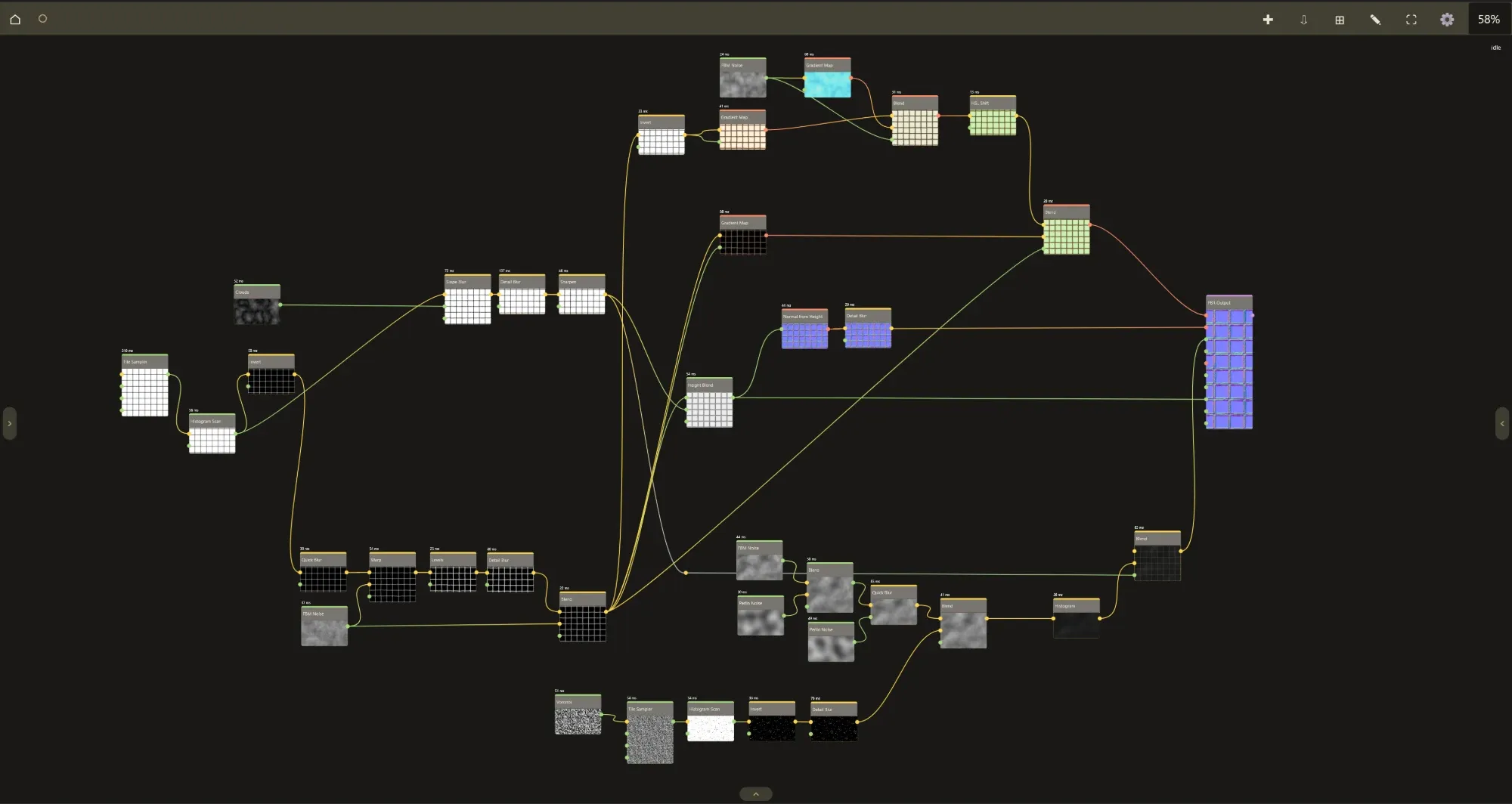Select the Clouds node
Screen dimensions: 1512x804
point(257,305)
